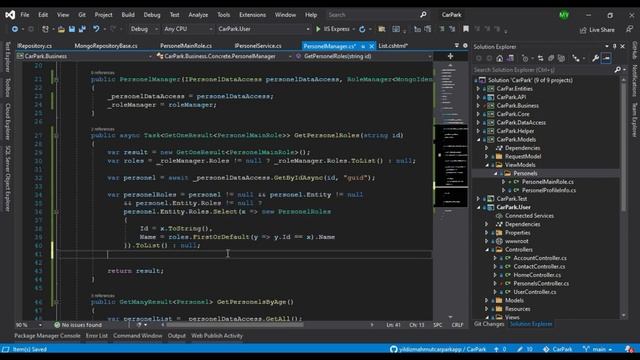
Task: Click the CarPark repository status bar item
Action: click(x=558, y=349)
